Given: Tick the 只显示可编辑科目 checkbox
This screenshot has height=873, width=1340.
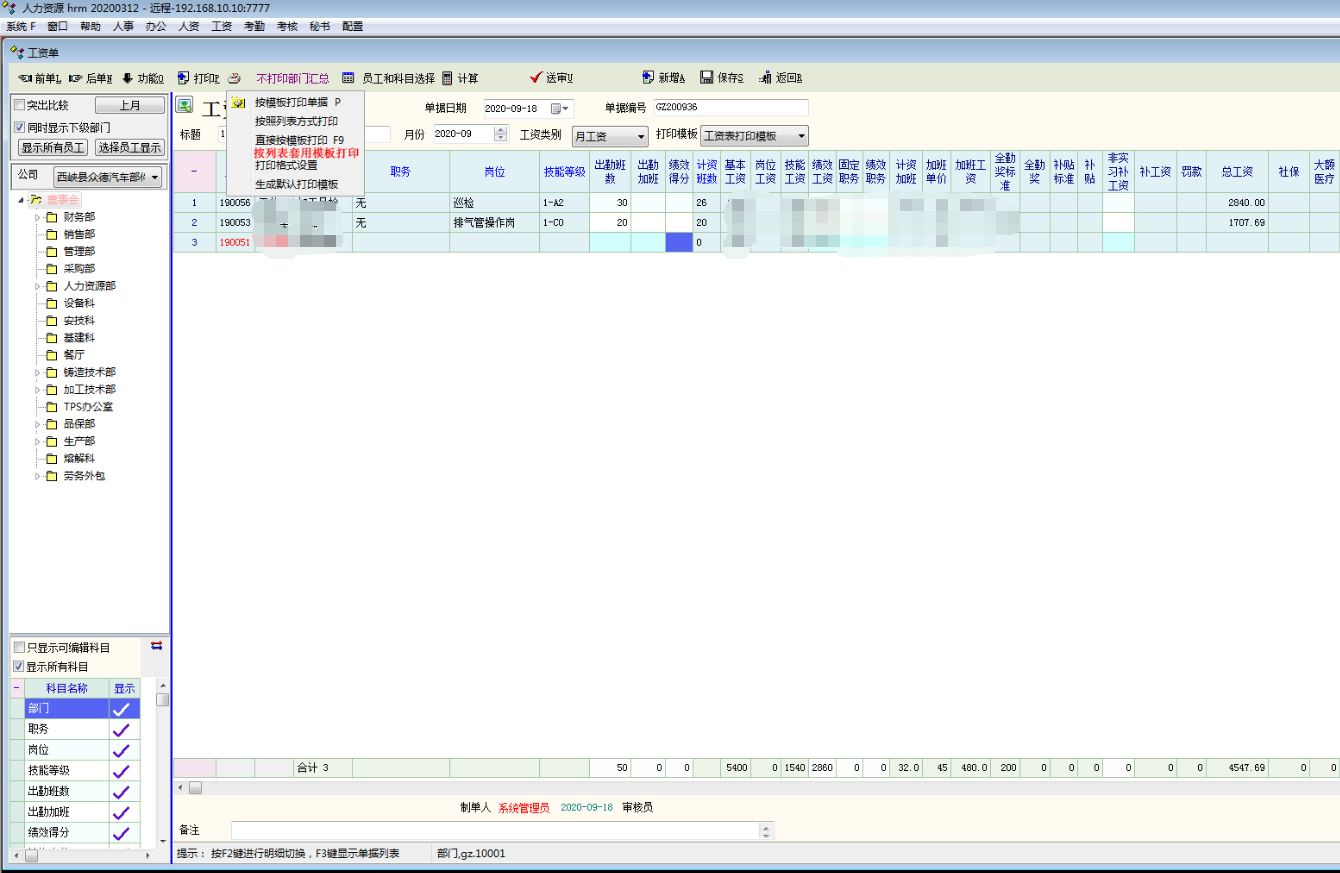Looking at the screenshot, I should (x=19, y=648).
